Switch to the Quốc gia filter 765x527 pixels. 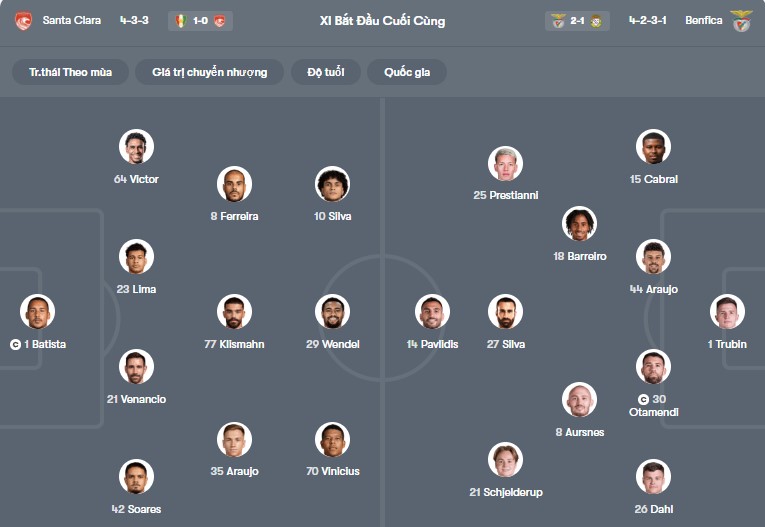tap(407, 72)
